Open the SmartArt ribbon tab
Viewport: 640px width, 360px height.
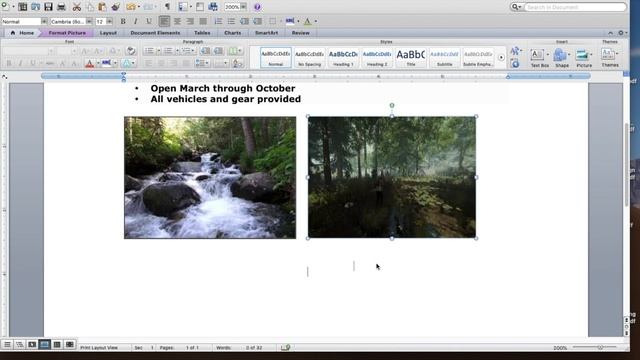[267, 33]
